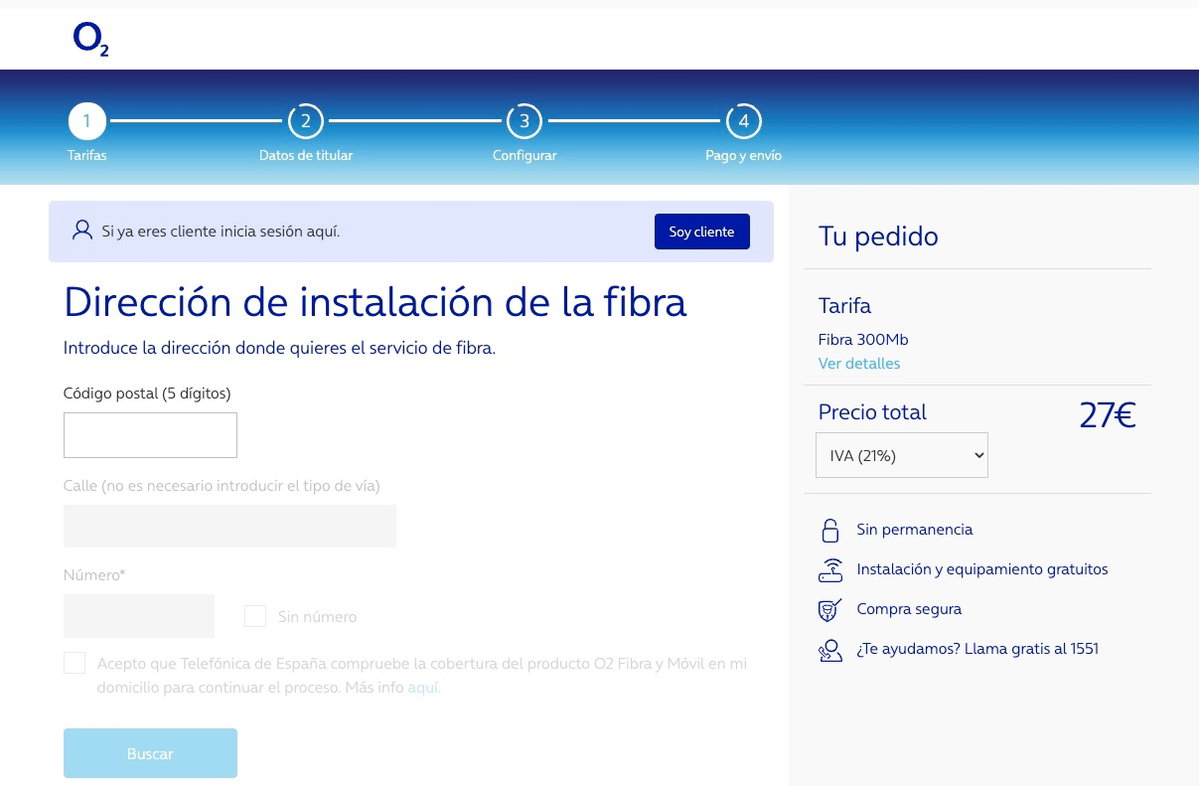Click the user icon in login banner
This screenshot has height=786, width=1199.
(82, 230)
